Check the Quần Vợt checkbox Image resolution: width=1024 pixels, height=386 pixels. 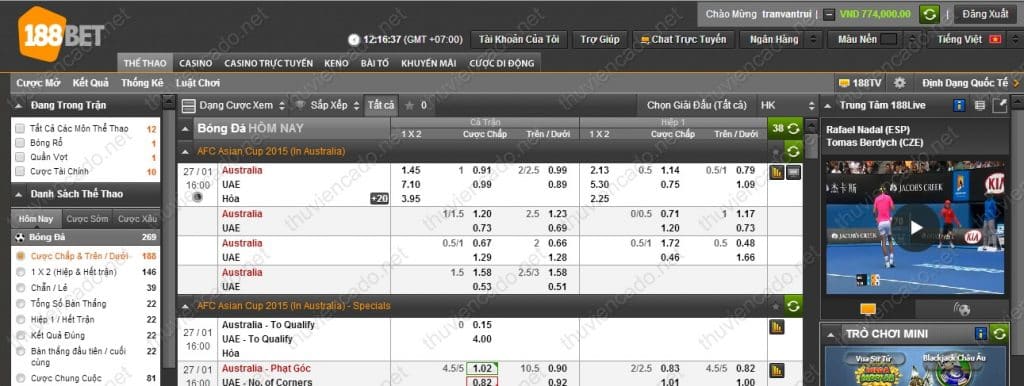20,157
